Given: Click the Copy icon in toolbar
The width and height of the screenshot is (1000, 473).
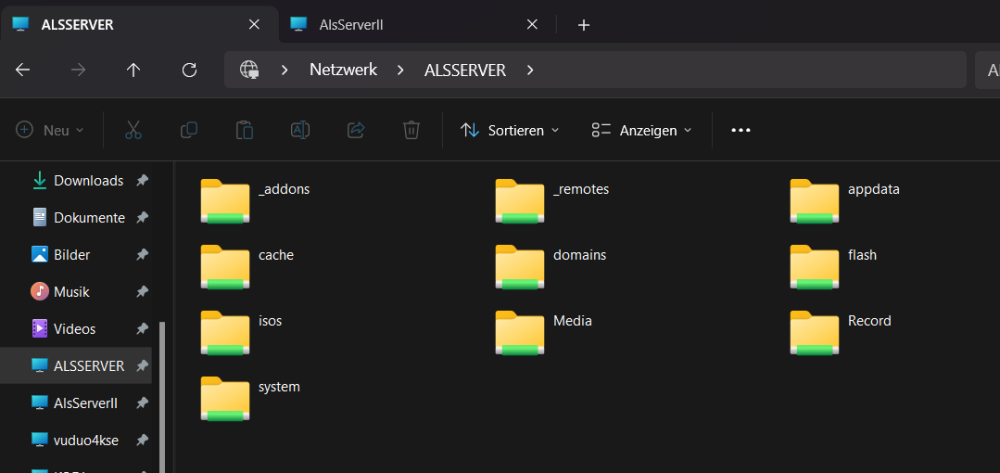Looking at the screenshot, I should [x=189, y=130].
